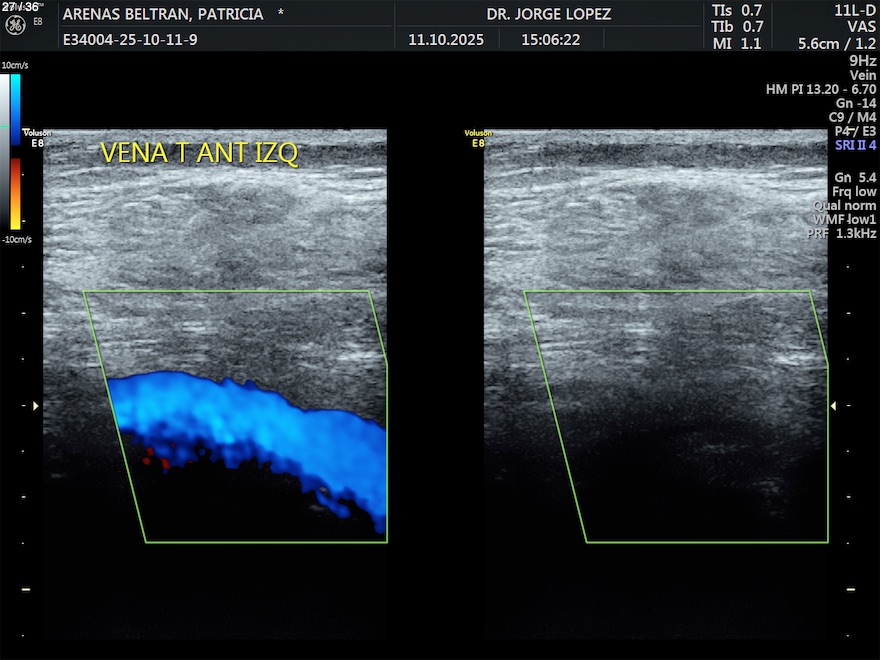Click the patient ID E34004-25-10-11-9
880x660 pixels.
129,40
